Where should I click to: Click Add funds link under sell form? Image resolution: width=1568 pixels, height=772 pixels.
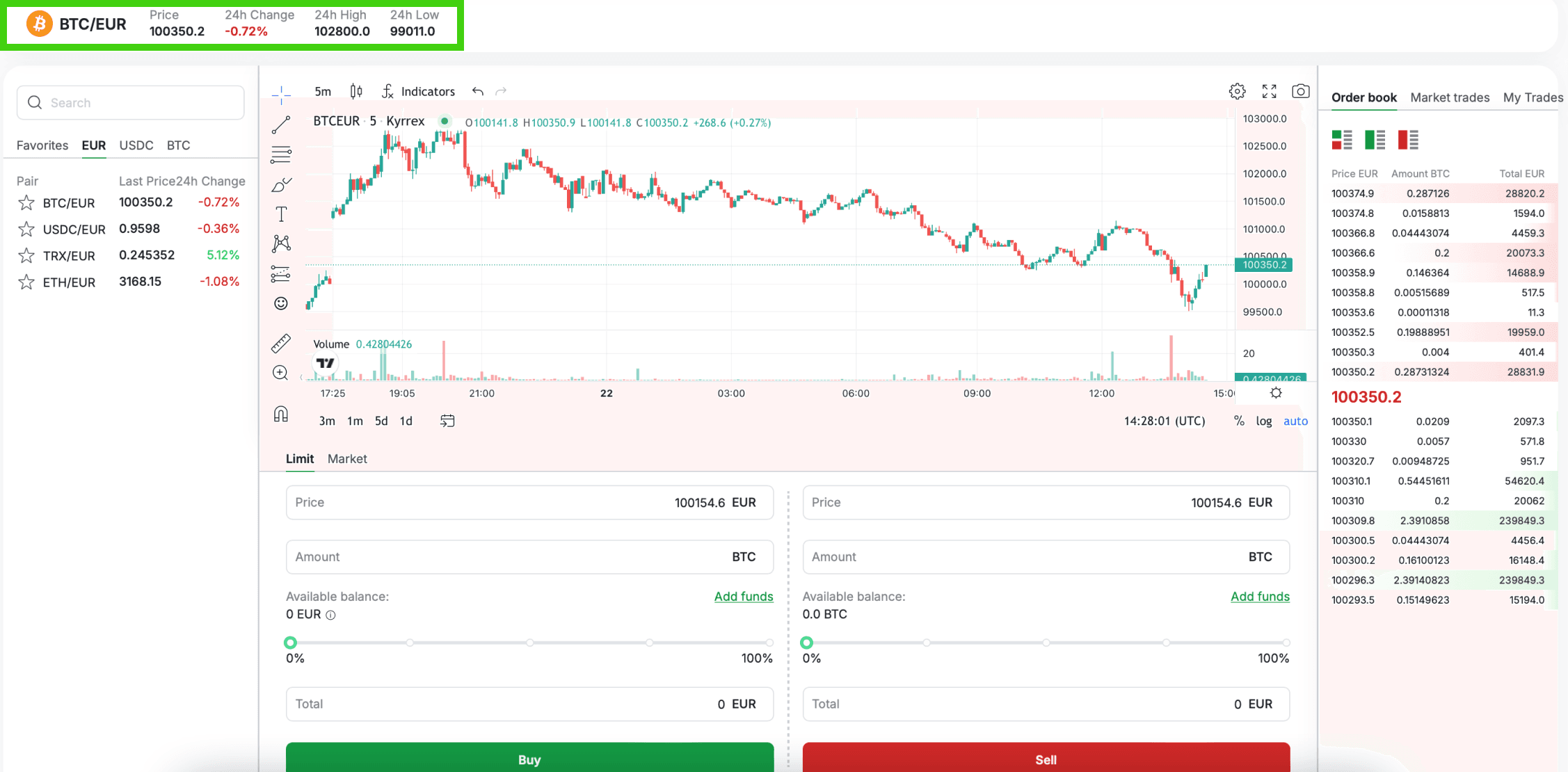point(1260,596)
